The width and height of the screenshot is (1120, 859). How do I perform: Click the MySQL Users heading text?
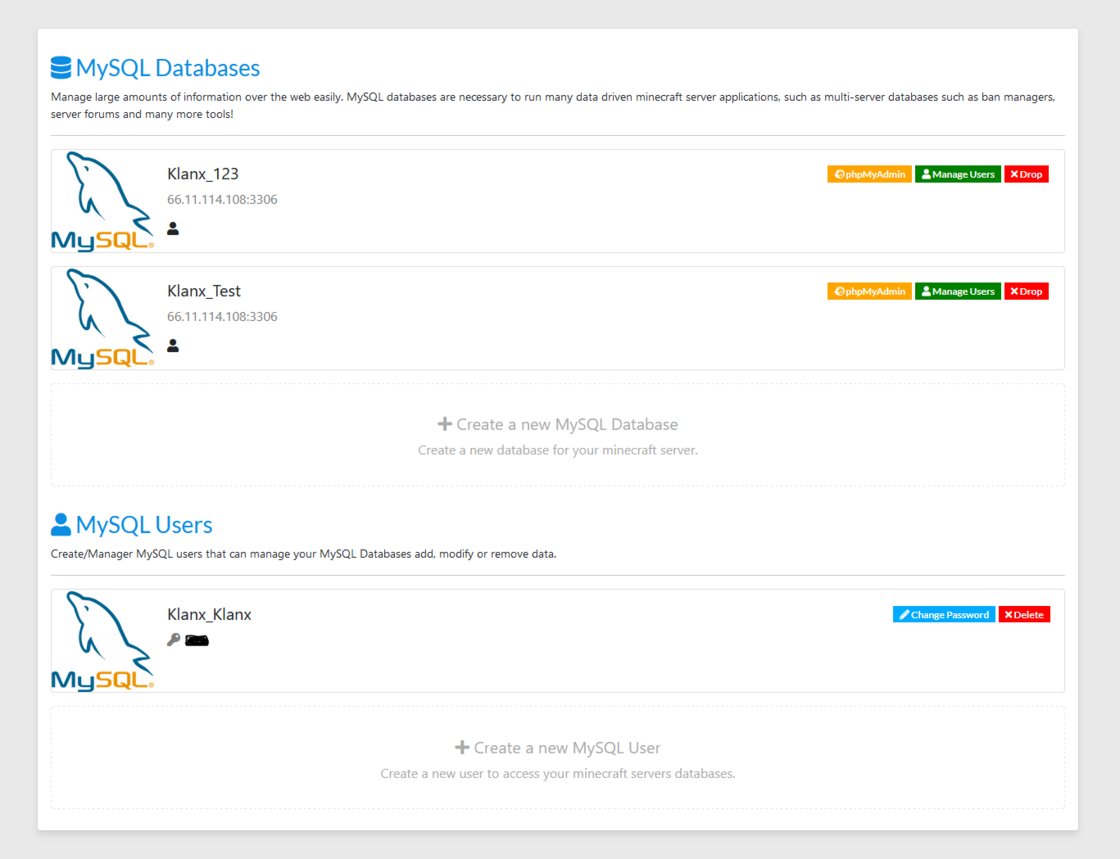pos(144,525)
